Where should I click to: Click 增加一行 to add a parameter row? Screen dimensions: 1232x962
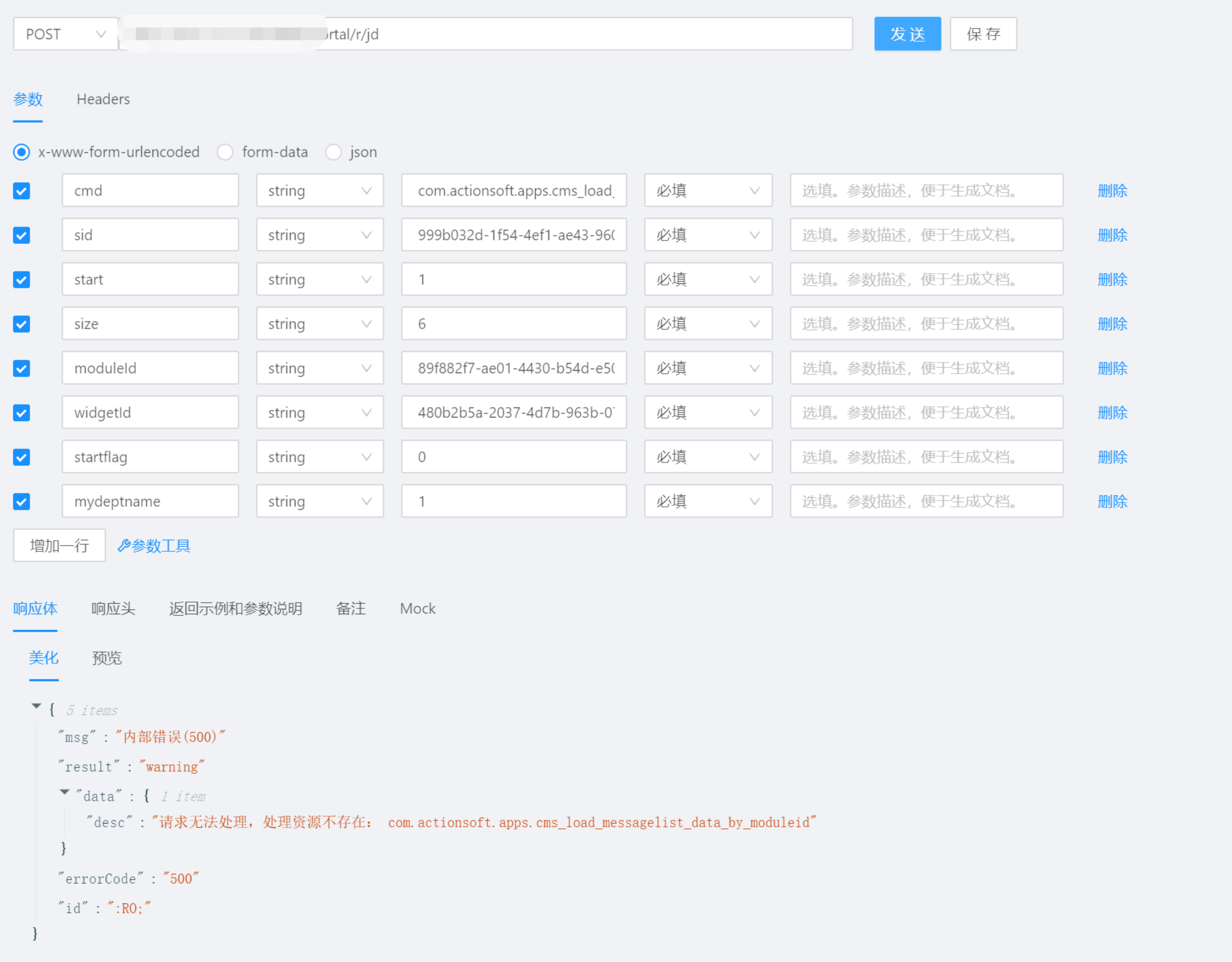pyautogui.click(x=59, y=545)
